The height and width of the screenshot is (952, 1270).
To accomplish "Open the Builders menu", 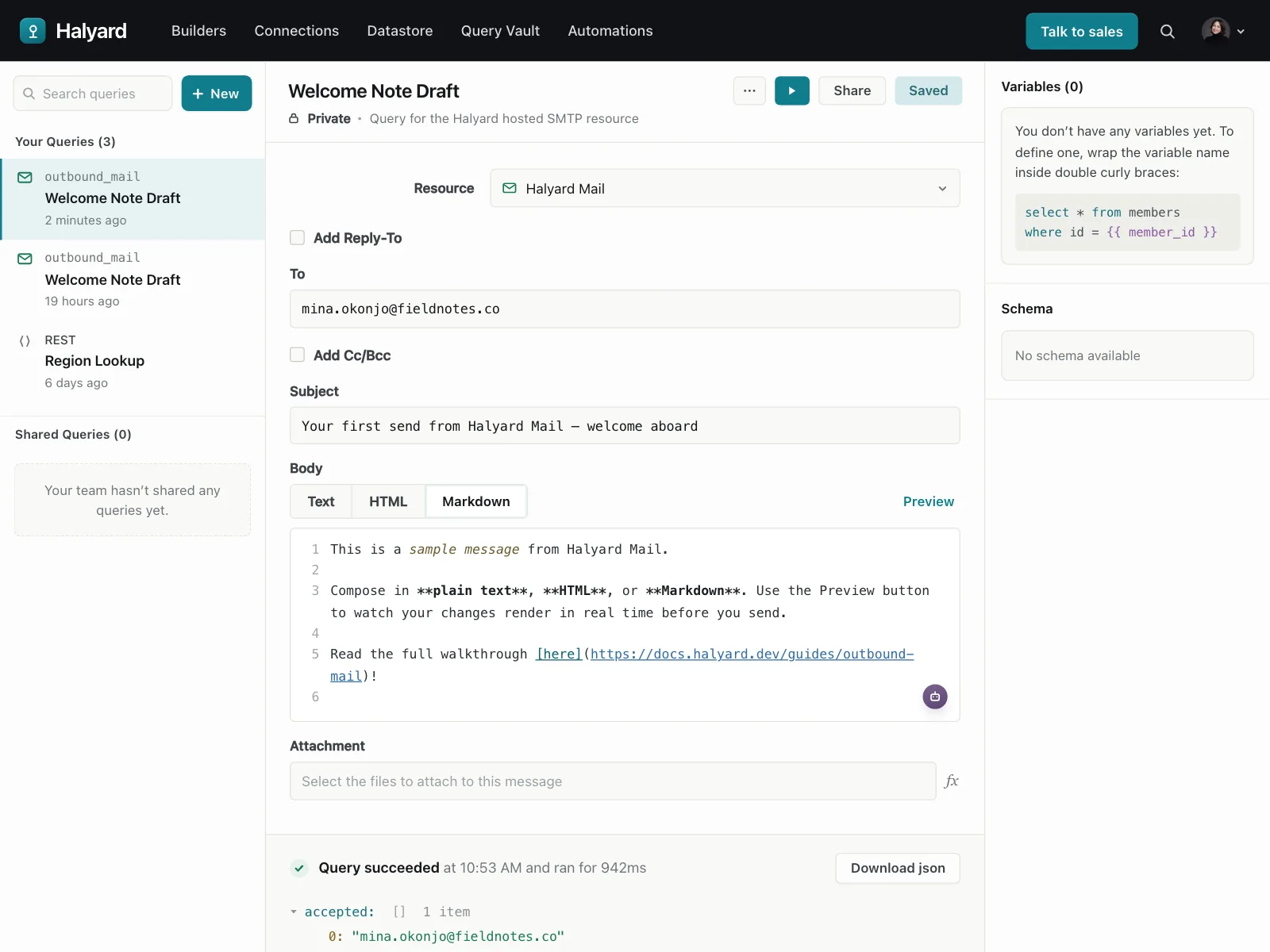I will 198,31.
